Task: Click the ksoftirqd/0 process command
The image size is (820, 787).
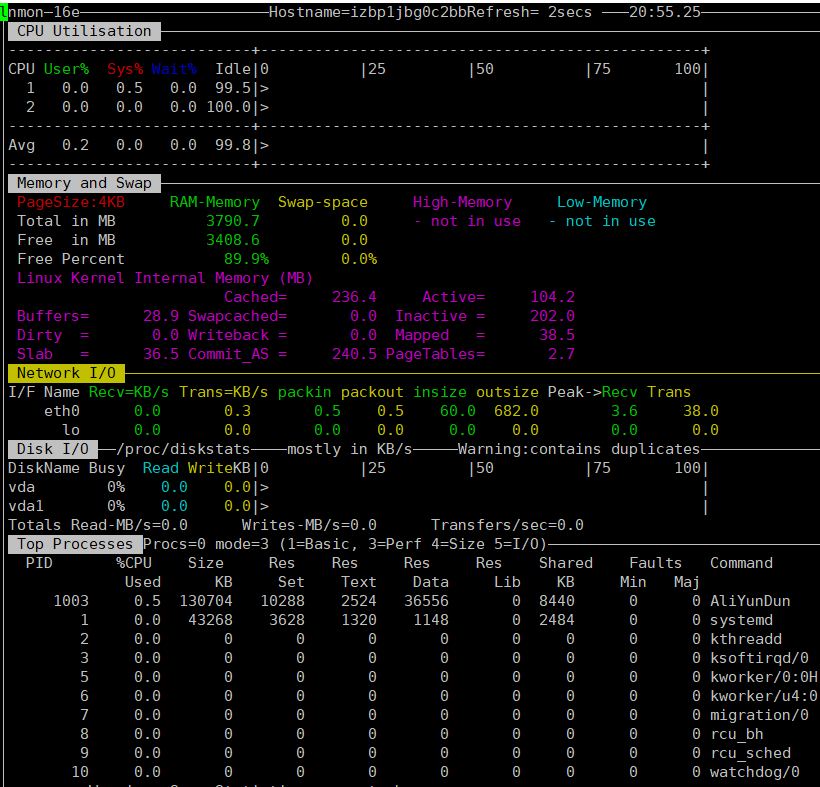Action: coord(759,658)
